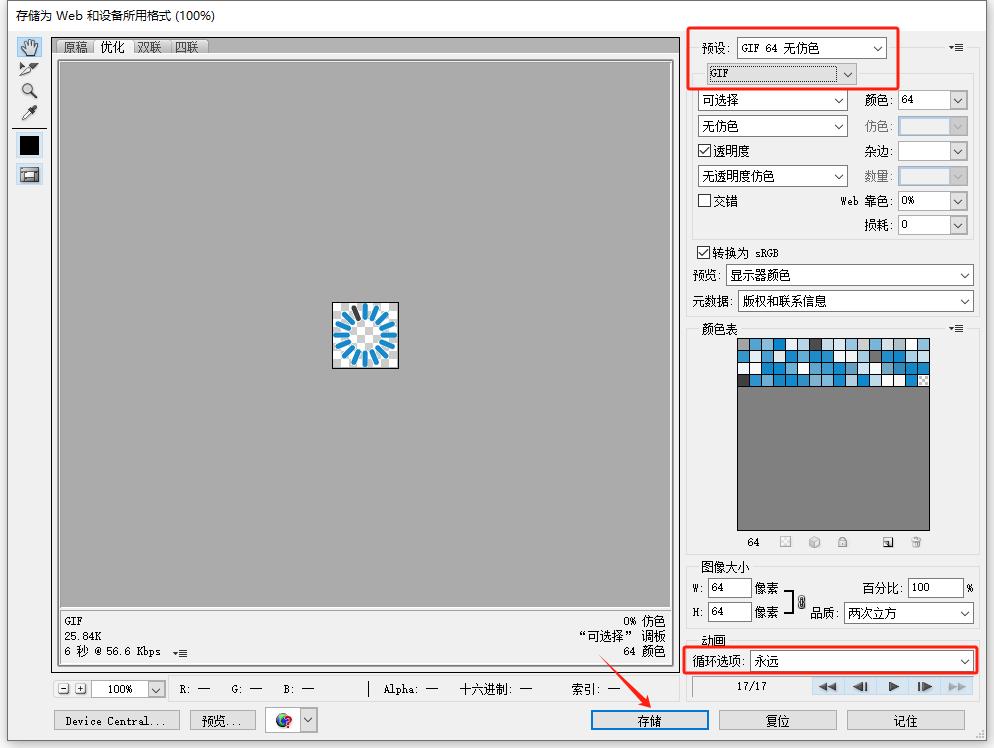Click the new color swatch icon

(x=888, y=542)
